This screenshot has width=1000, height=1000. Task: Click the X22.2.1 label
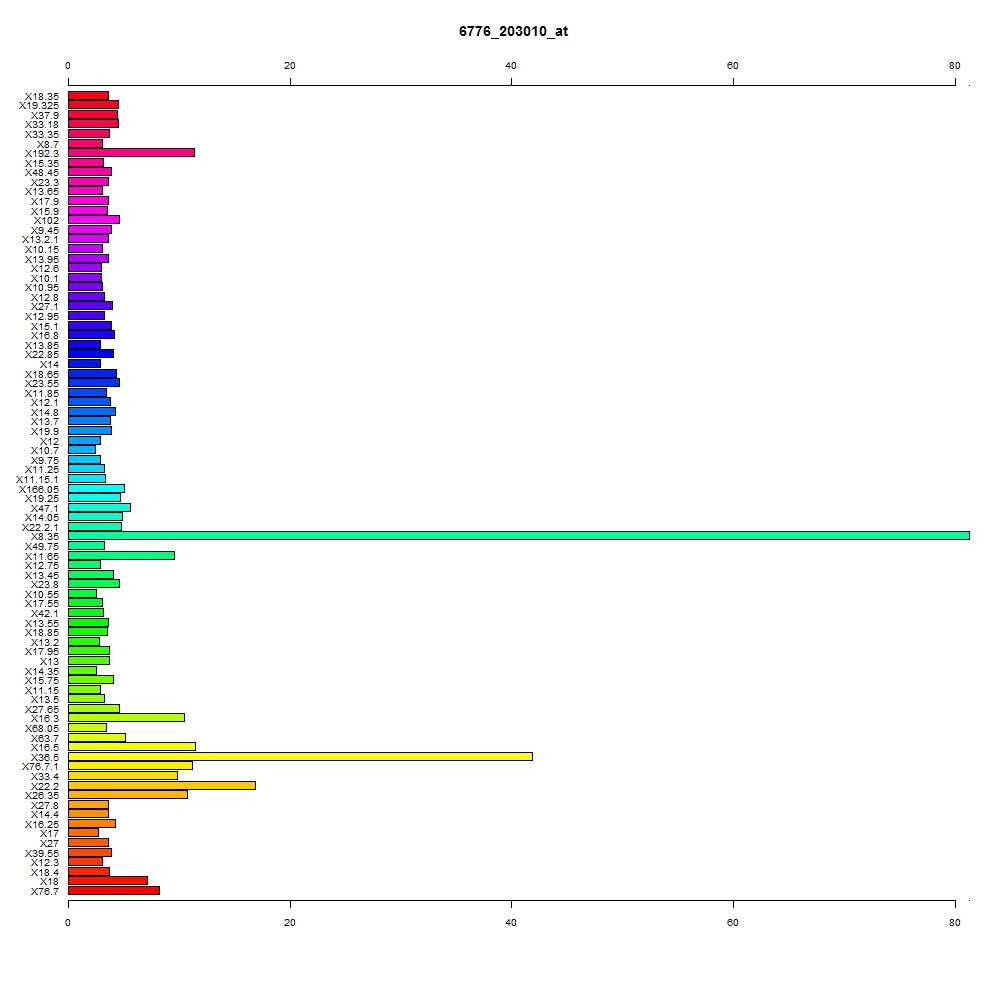[40, 527]
